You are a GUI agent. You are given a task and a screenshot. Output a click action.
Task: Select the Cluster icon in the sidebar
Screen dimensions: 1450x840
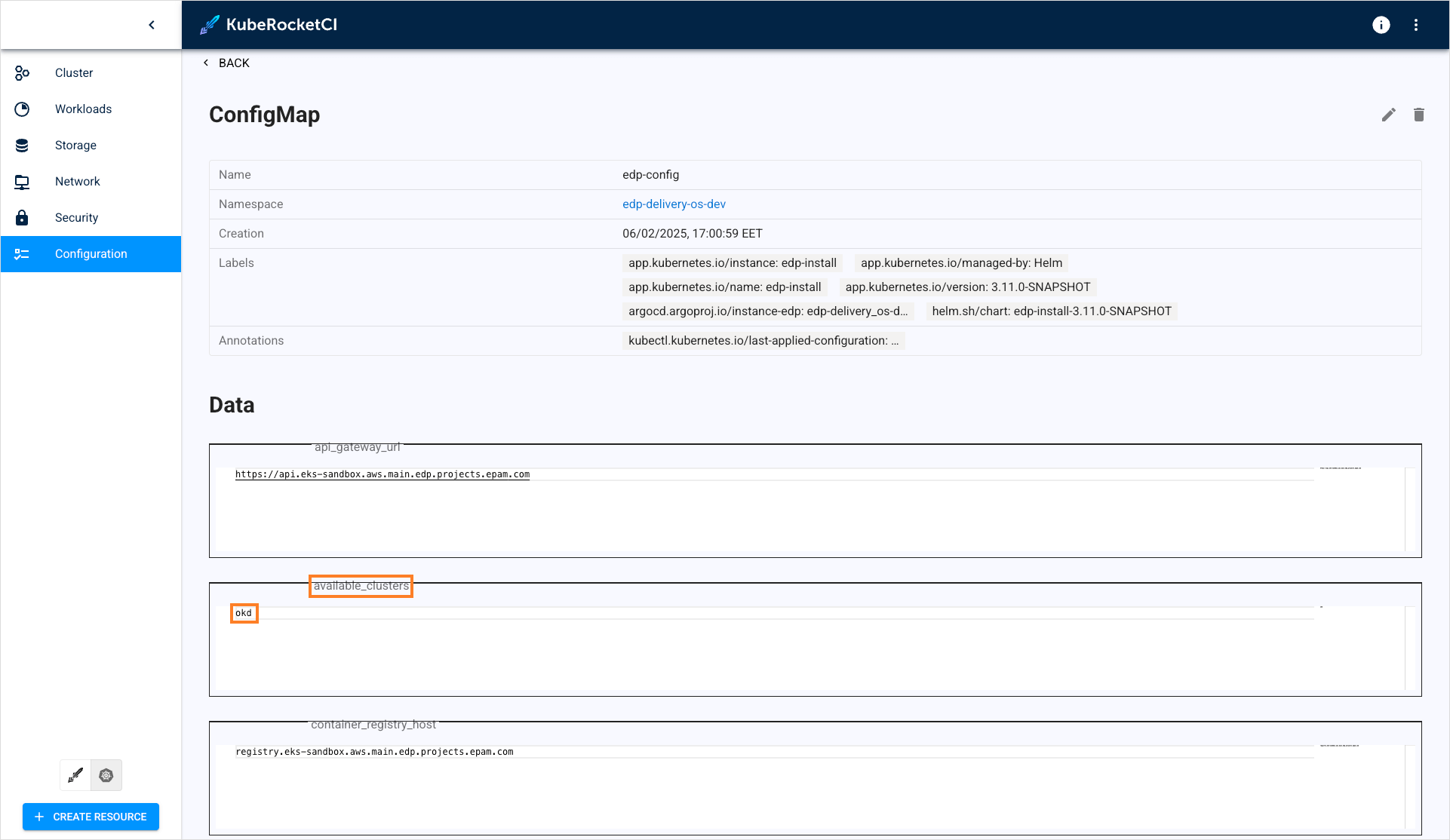coord(22,72)
